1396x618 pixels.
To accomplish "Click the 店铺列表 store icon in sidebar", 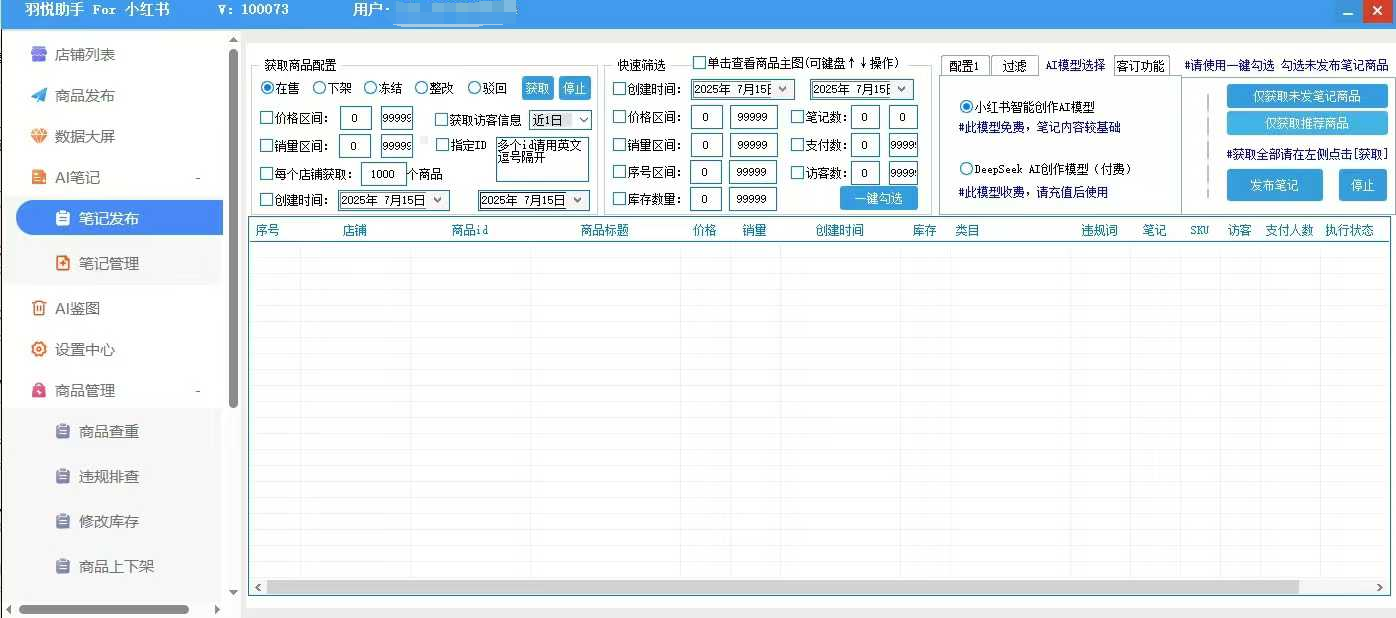I will (x=39, y=55).
